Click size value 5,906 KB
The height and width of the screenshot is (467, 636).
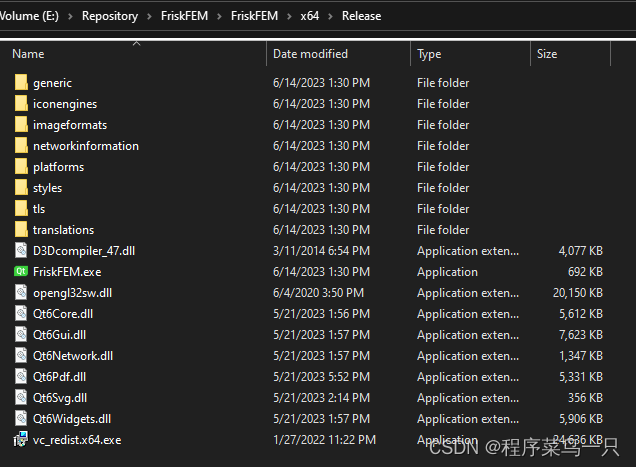(581, 419)
